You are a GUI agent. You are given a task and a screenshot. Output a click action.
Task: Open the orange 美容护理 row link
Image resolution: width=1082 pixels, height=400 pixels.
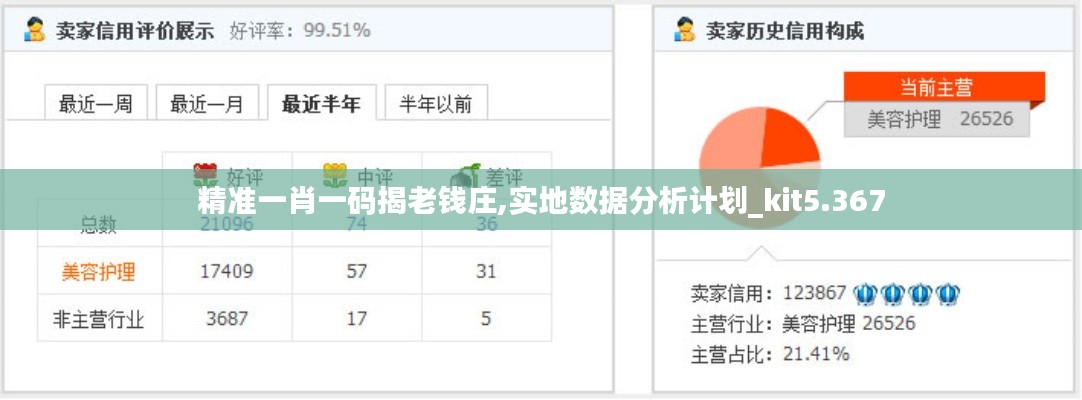point(98,271)
